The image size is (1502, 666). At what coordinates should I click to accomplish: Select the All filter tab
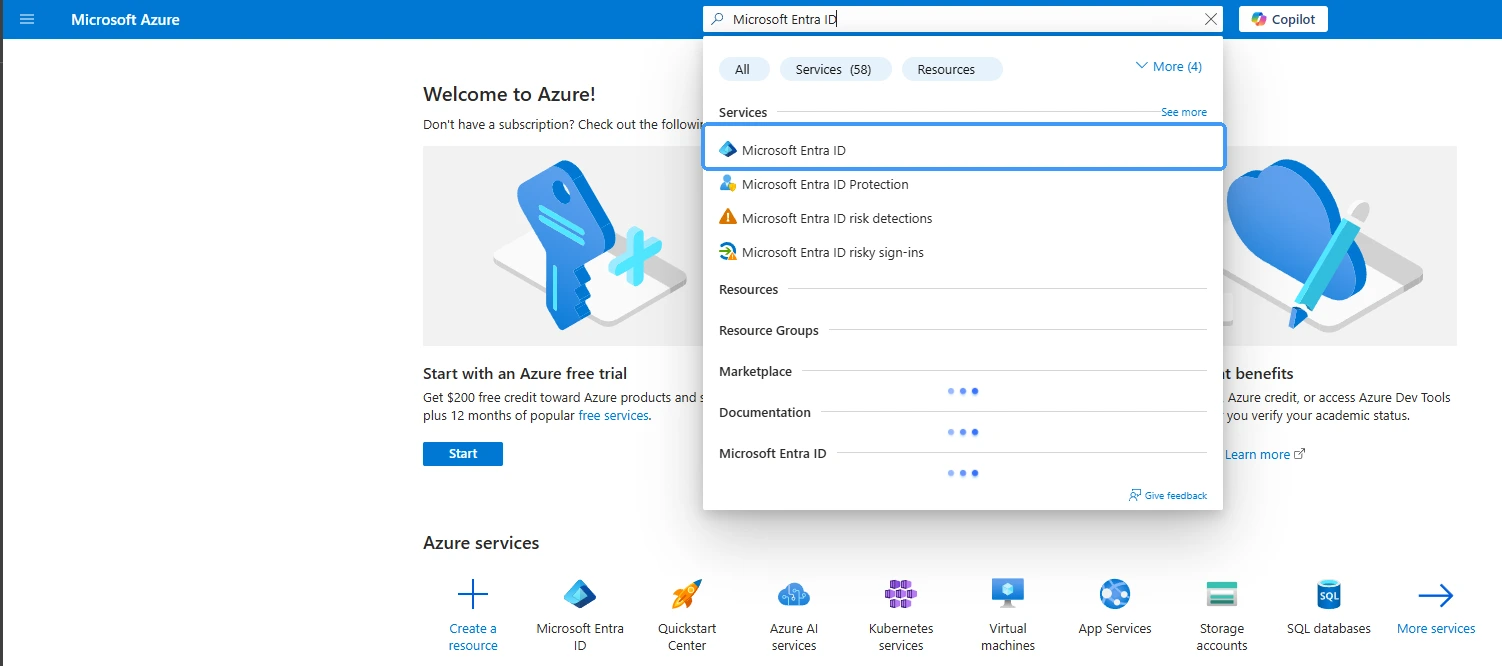coord(743,69)
